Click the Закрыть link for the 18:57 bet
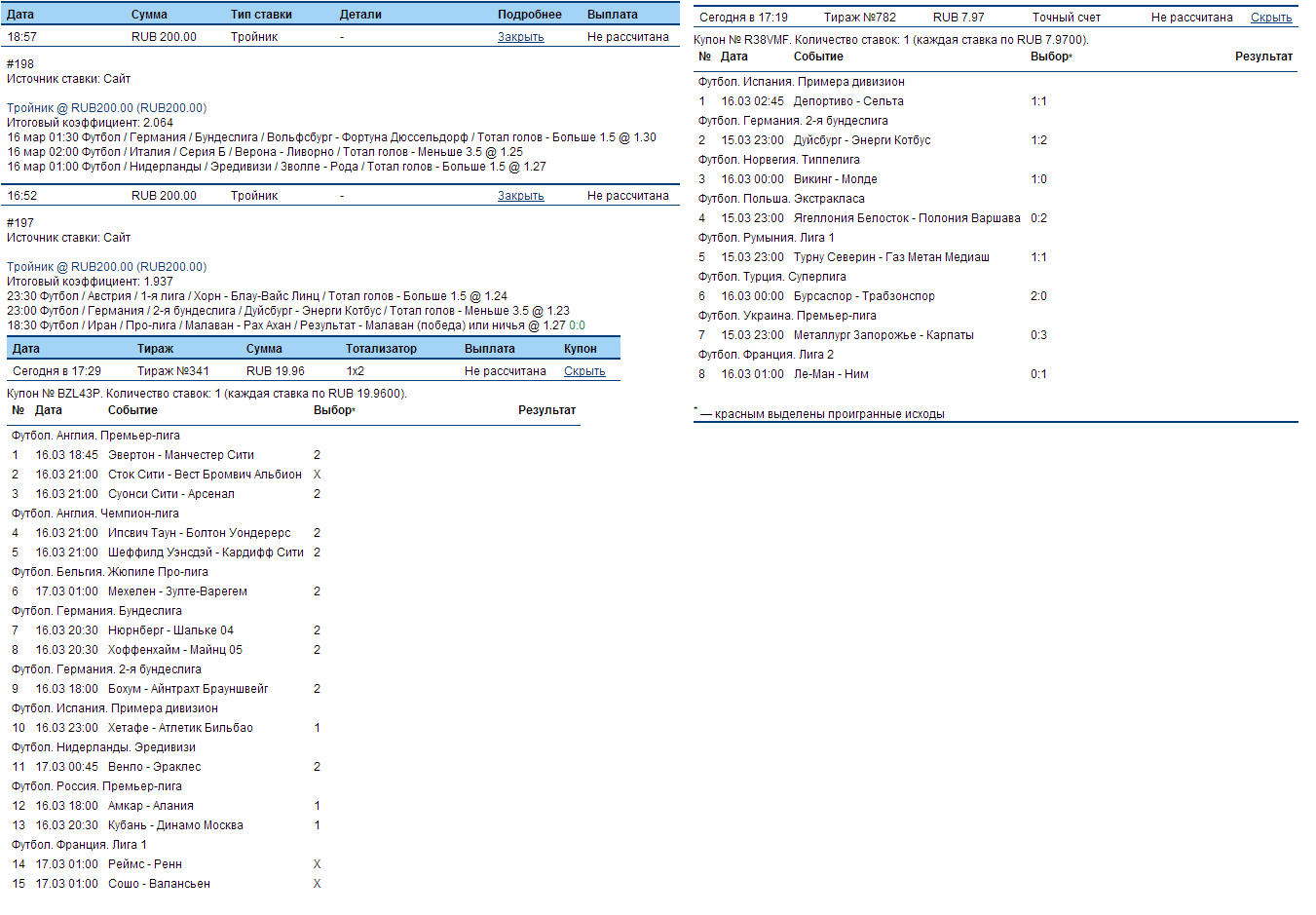1316x915 pixels. point(520,37)
